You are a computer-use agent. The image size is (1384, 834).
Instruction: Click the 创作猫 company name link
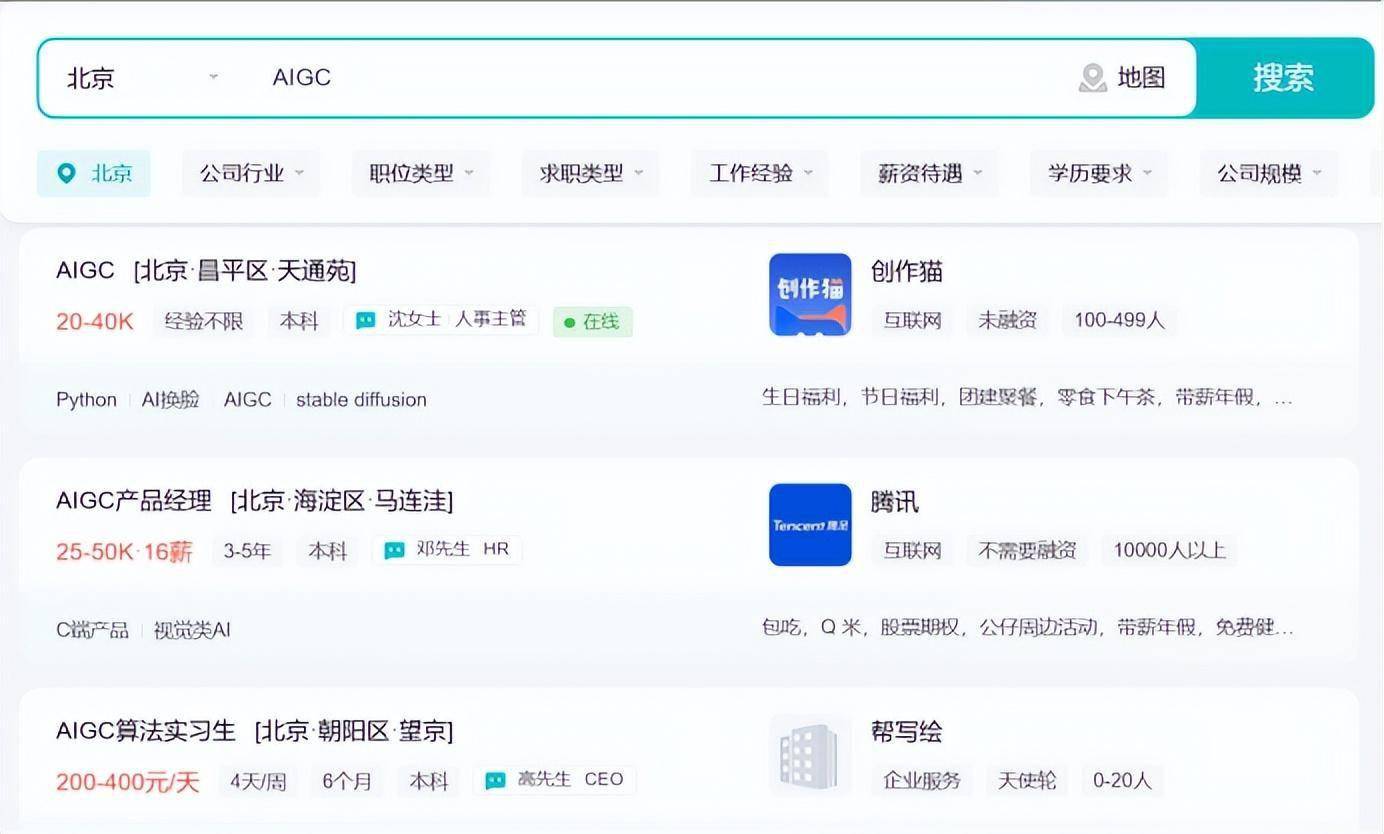pyautogui.click(x=906, y=271)
